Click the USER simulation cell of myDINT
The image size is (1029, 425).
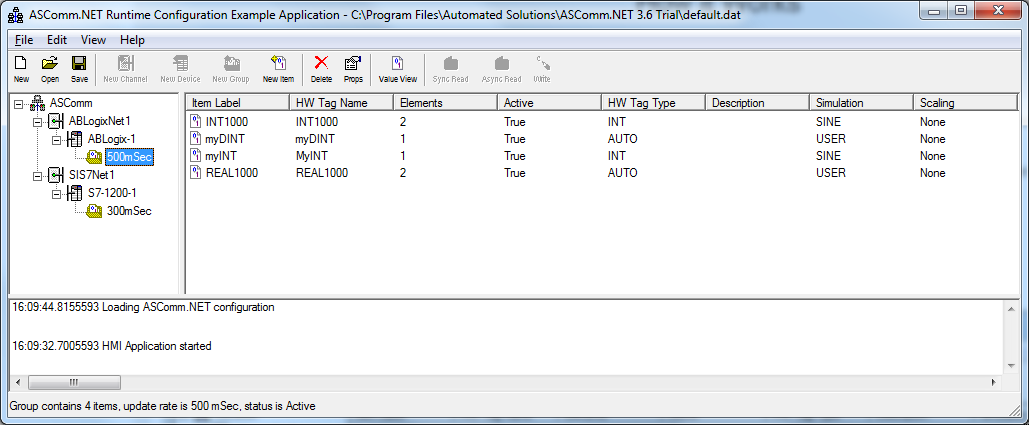831,139
